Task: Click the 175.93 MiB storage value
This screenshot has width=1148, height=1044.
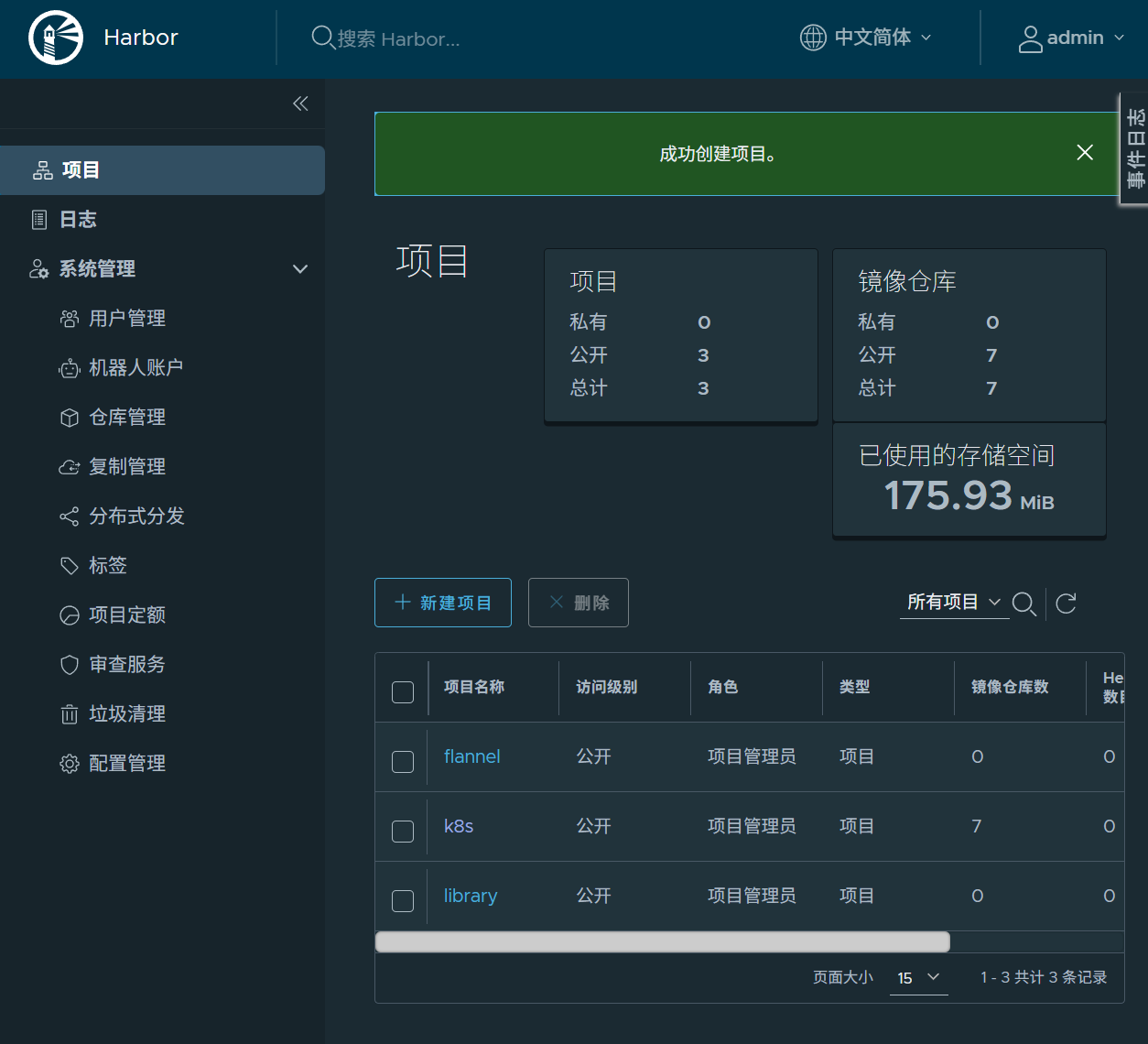Action: tap(969, 496)
